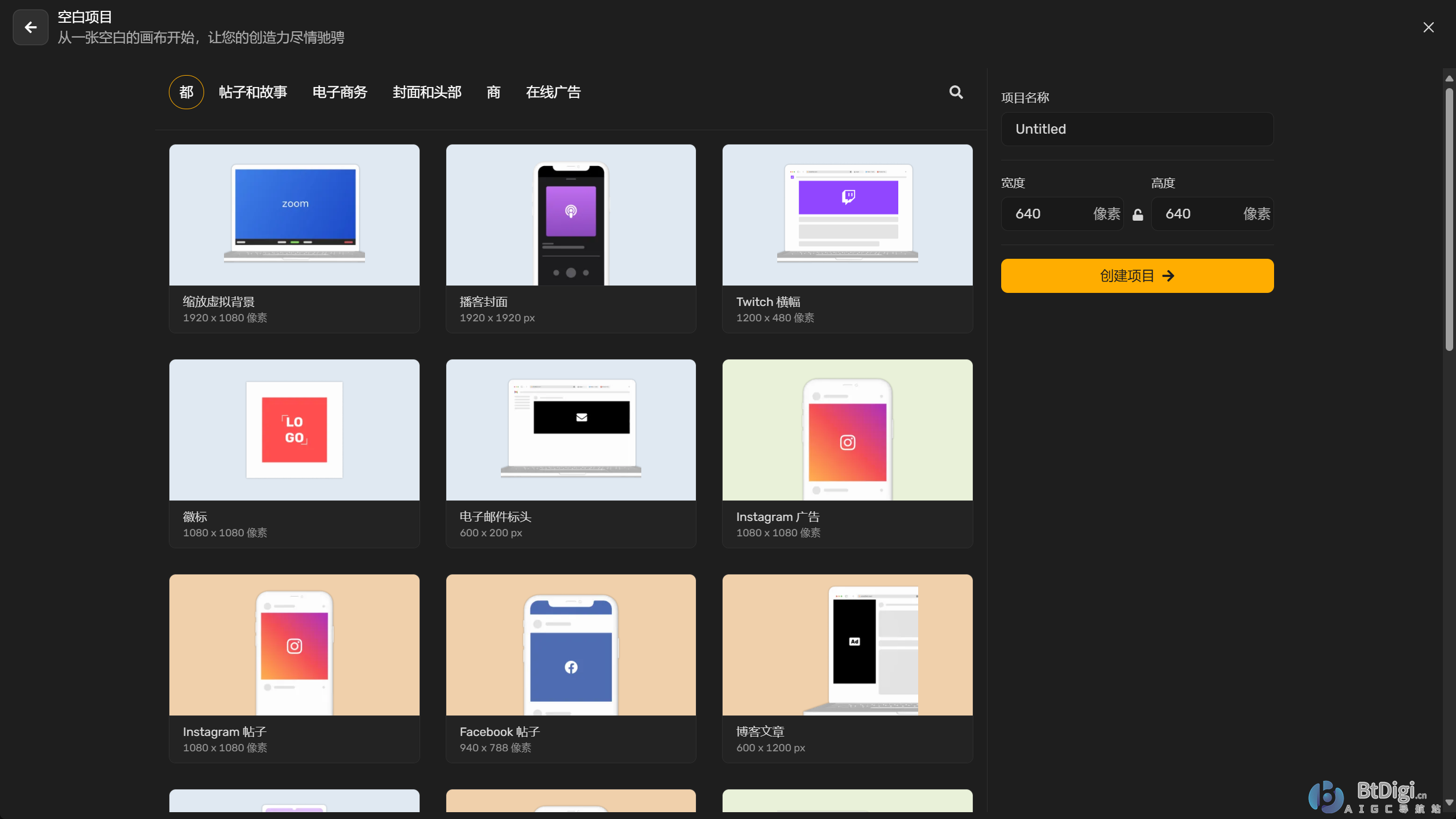Viewport: 1456px width, 819px height.
Task: Choose the Instagram 广告 template thumbnail
Action: (x=847, y=430)
